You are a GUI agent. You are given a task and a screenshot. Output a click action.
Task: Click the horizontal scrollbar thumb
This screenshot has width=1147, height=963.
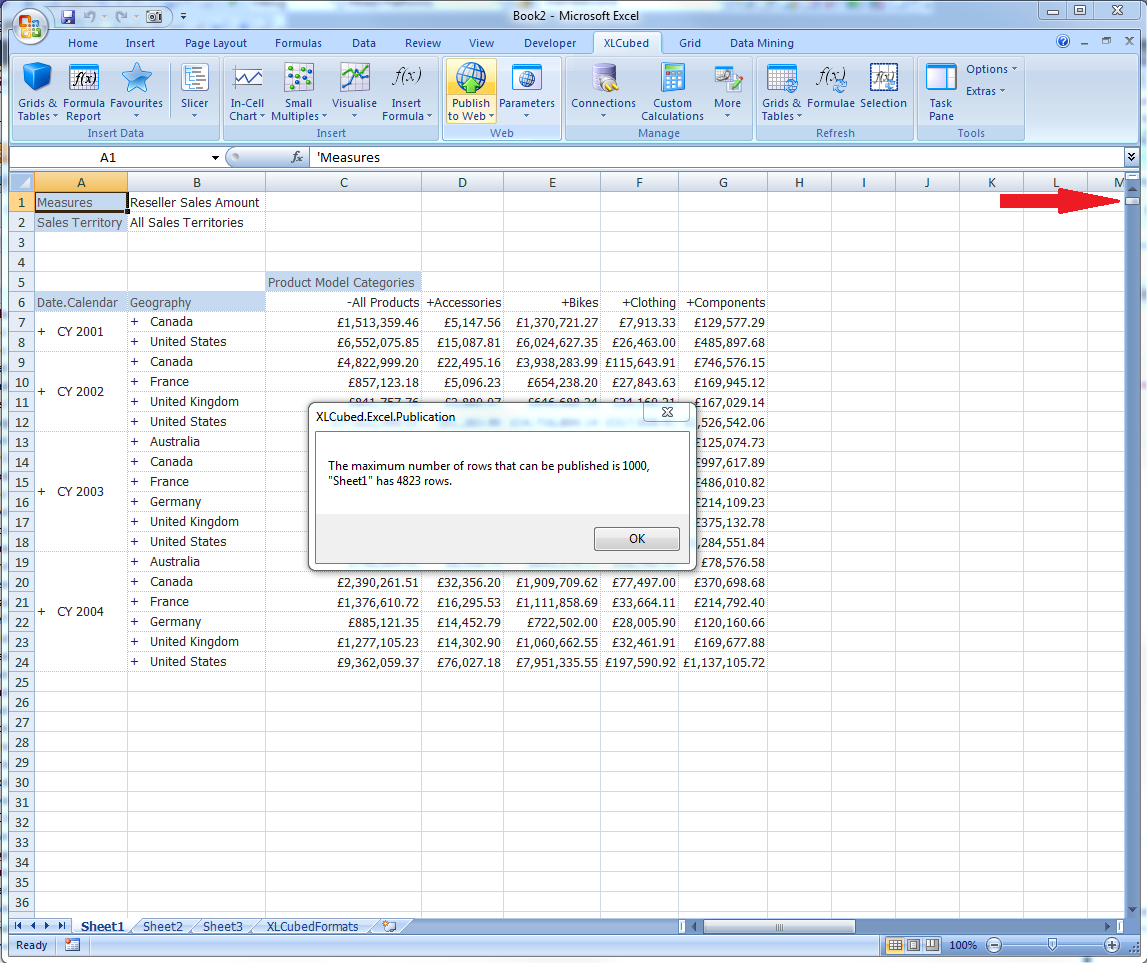tap(779, 926)
